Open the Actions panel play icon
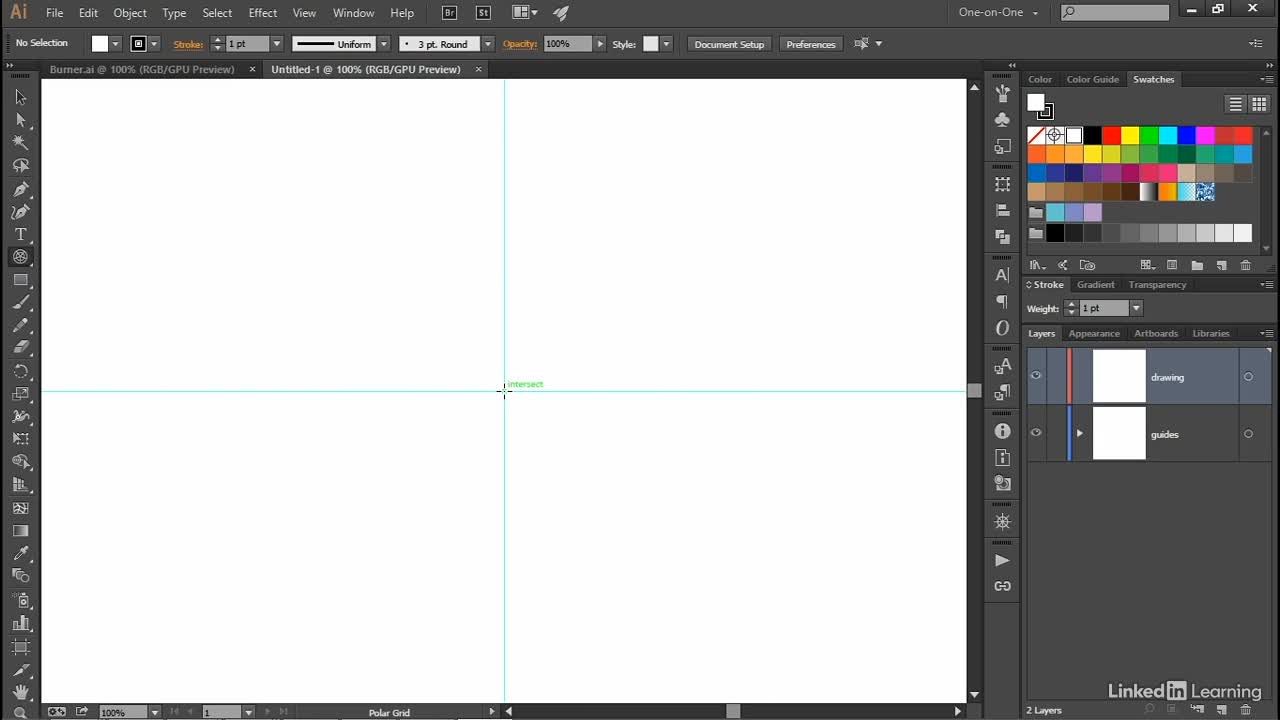Viewport: 1280px width, 720px height. click(1002, 560)
